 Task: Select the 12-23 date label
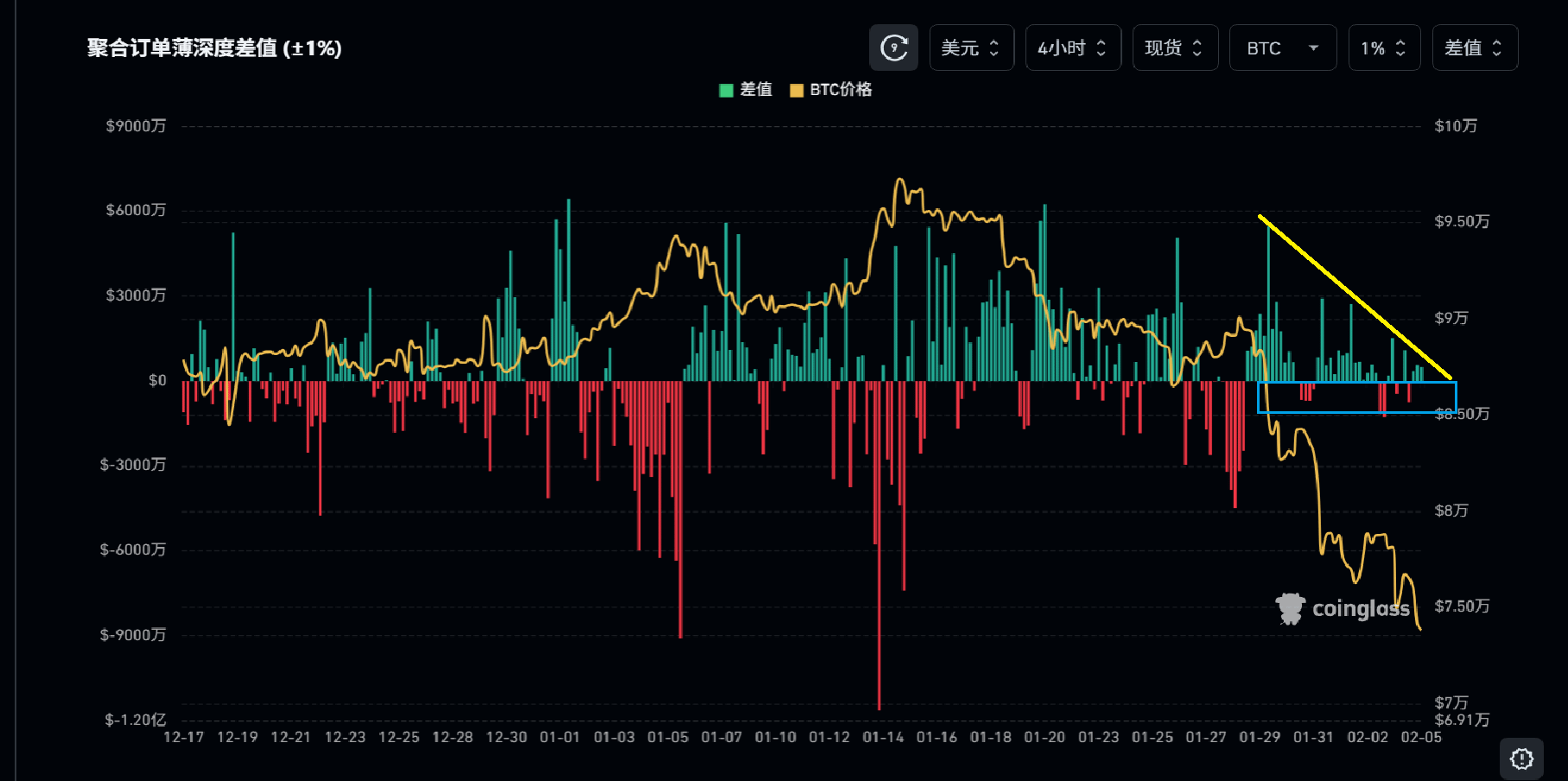point(346,737)
